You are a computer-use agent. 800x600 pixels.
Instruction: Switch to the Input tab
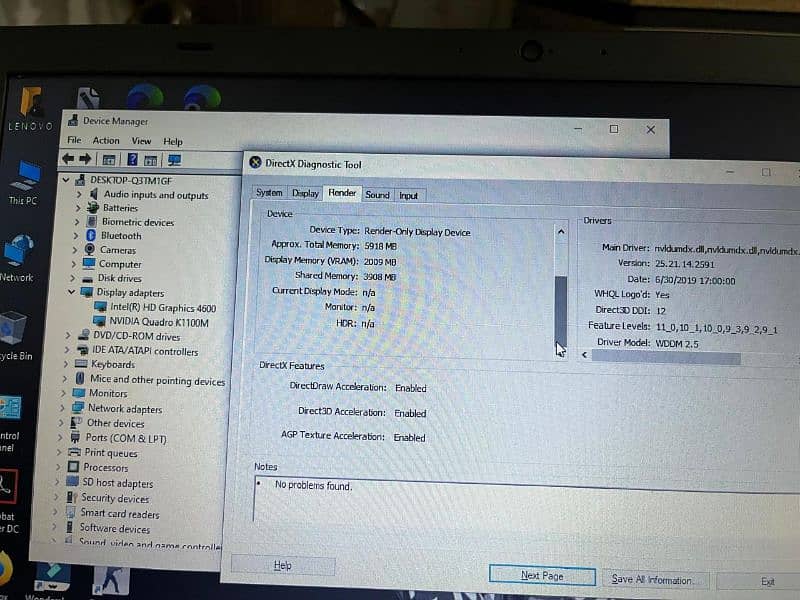pyautogui.click(x=409, y=195)
